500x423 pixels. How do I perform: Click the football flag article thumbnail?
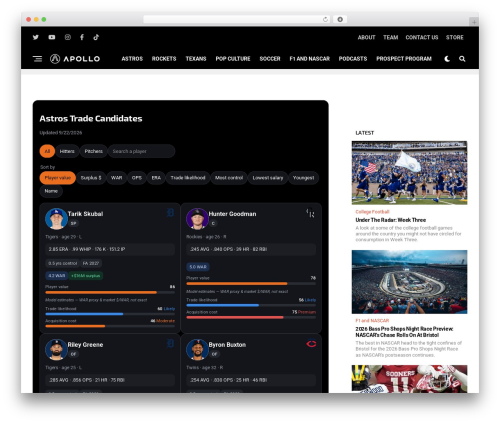click(x=409, y=173)
